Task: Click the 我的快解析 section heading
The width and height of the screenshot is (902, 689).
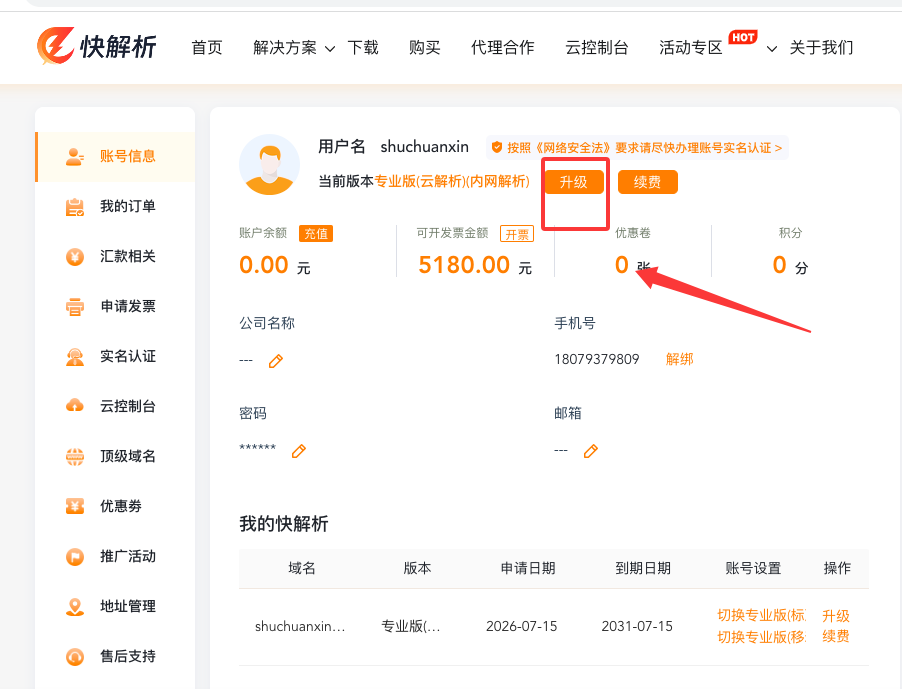Action: [284, 524]
